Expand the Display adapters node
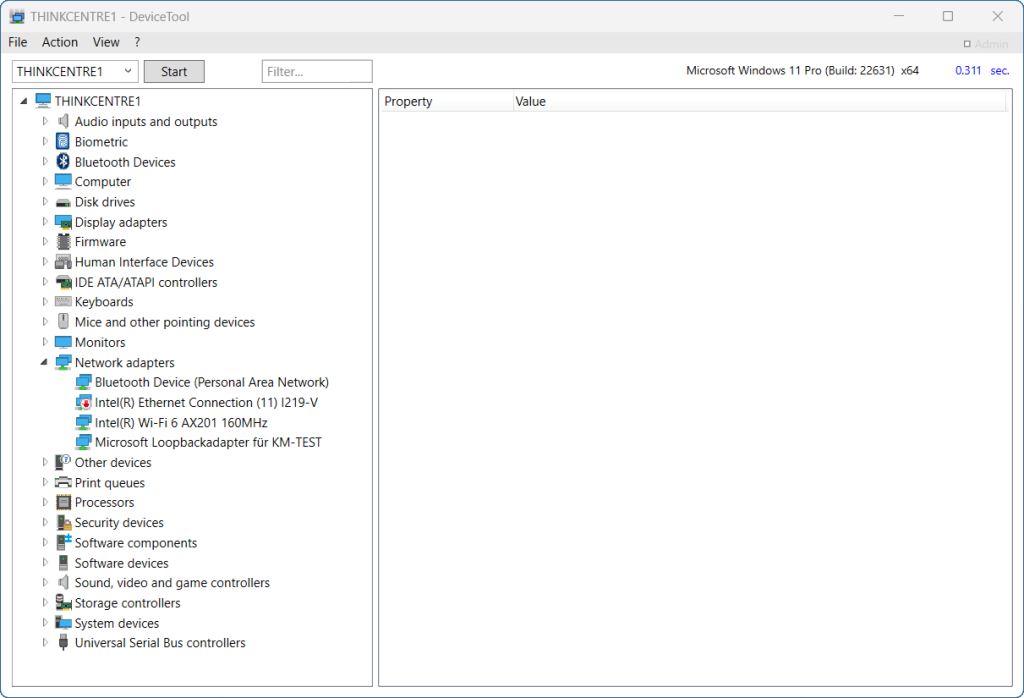Image resolution: width=1024 pixels, height=698 pixels. pyautogui.click(x=44, y=222)
